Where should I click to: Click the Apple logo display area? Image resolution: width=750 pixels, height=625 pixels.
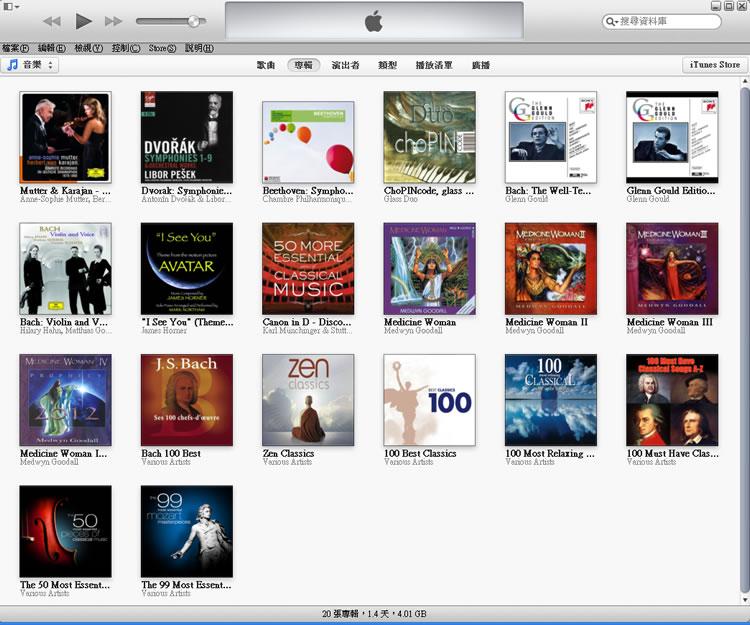[374, 21]
